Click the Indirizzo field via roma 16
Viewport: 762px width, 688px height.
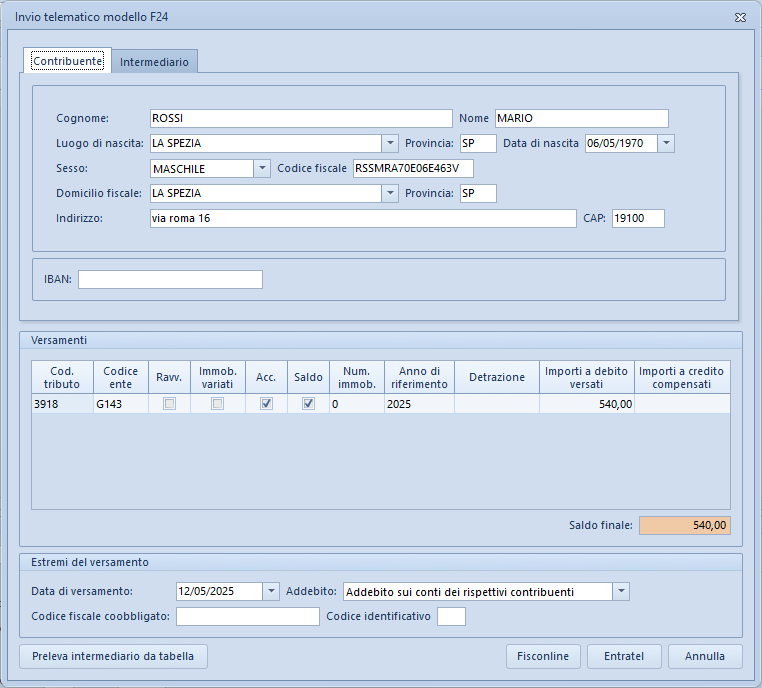[x=363, y=218]
